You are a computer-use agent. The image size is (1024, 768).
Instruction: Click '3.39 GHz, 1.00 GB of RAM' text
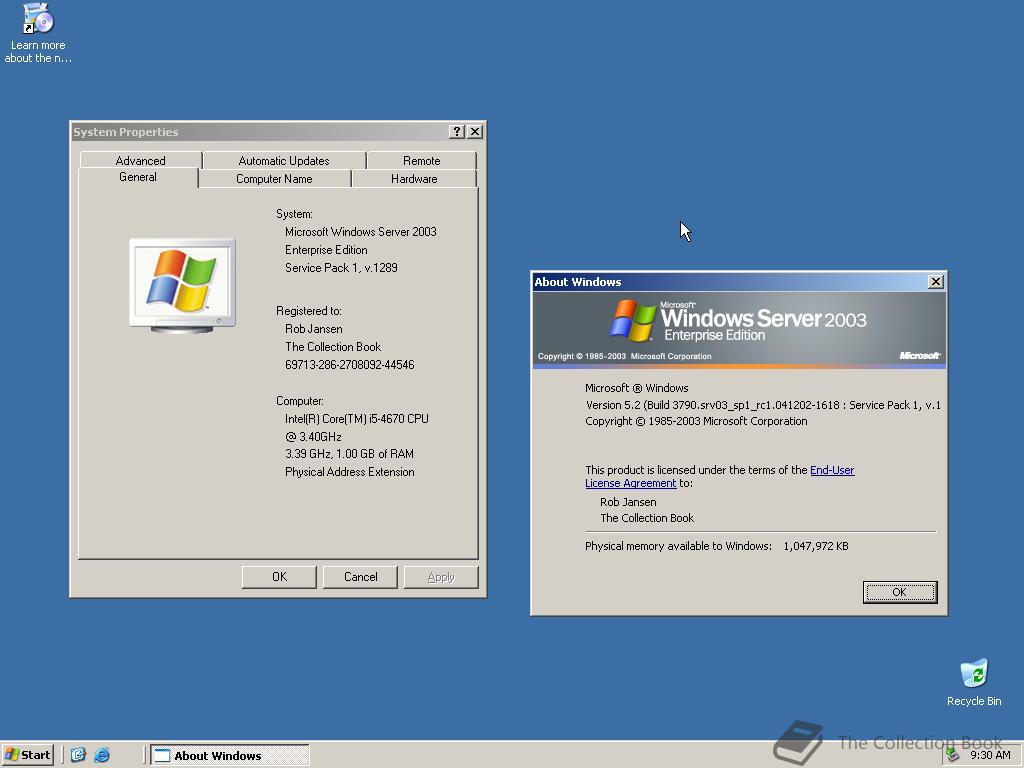[x=349, y=454]
